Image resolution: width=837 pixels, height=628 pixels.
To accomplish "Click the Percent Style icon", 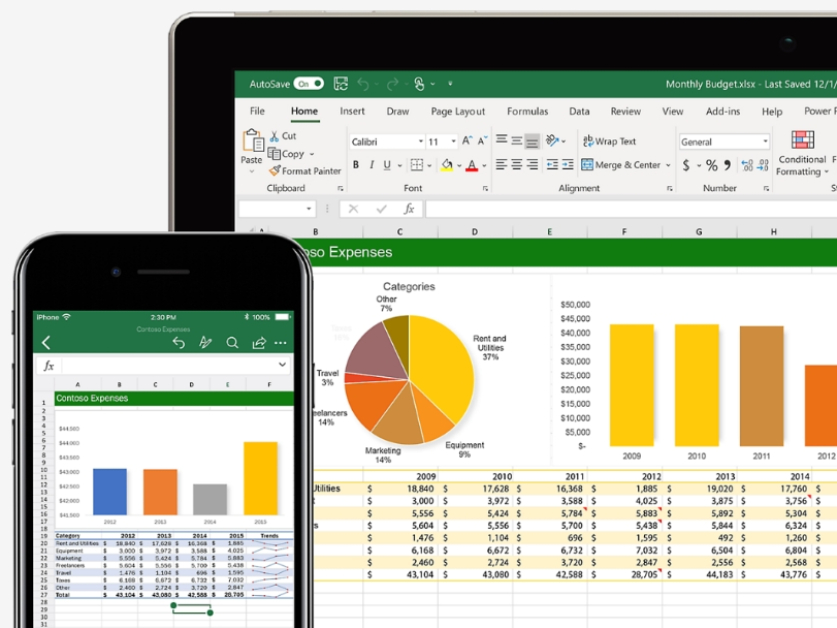I will click(x=712, y=166).
